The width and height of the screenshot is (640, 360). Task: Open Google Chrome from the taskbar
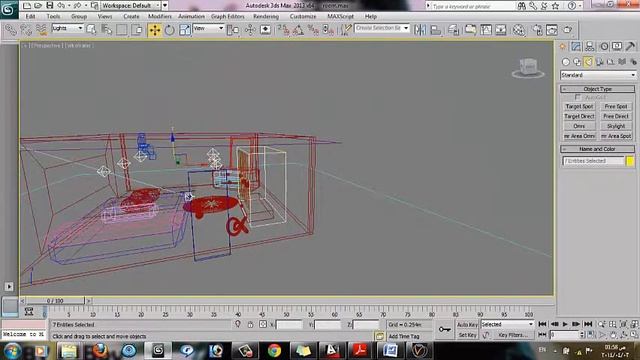point(274,350)
